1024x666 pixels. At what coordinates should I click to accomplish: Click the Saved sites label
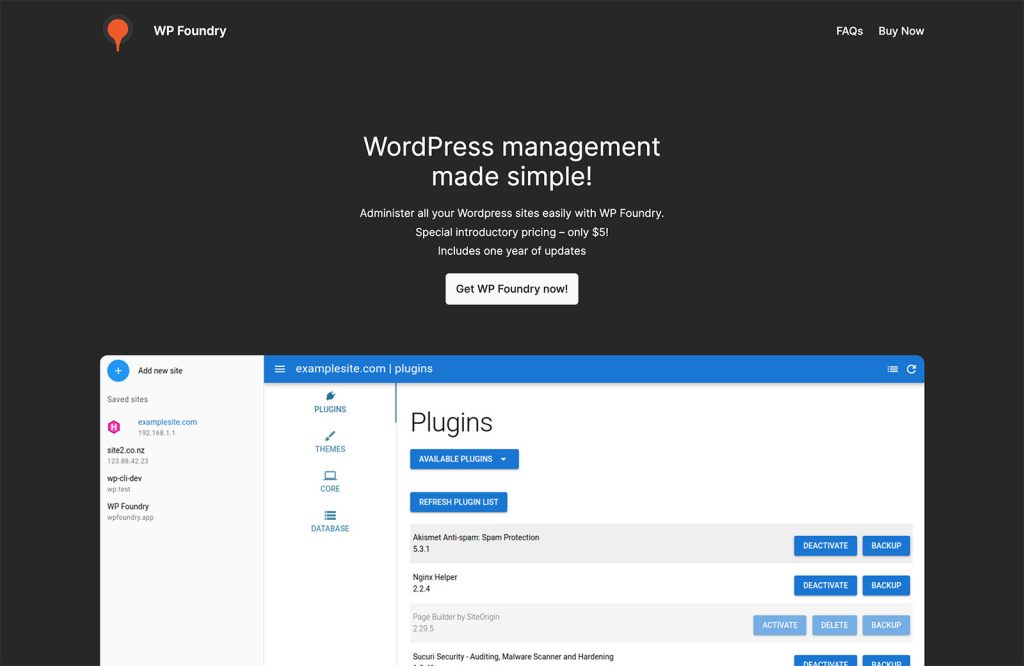tap(127, 399)
